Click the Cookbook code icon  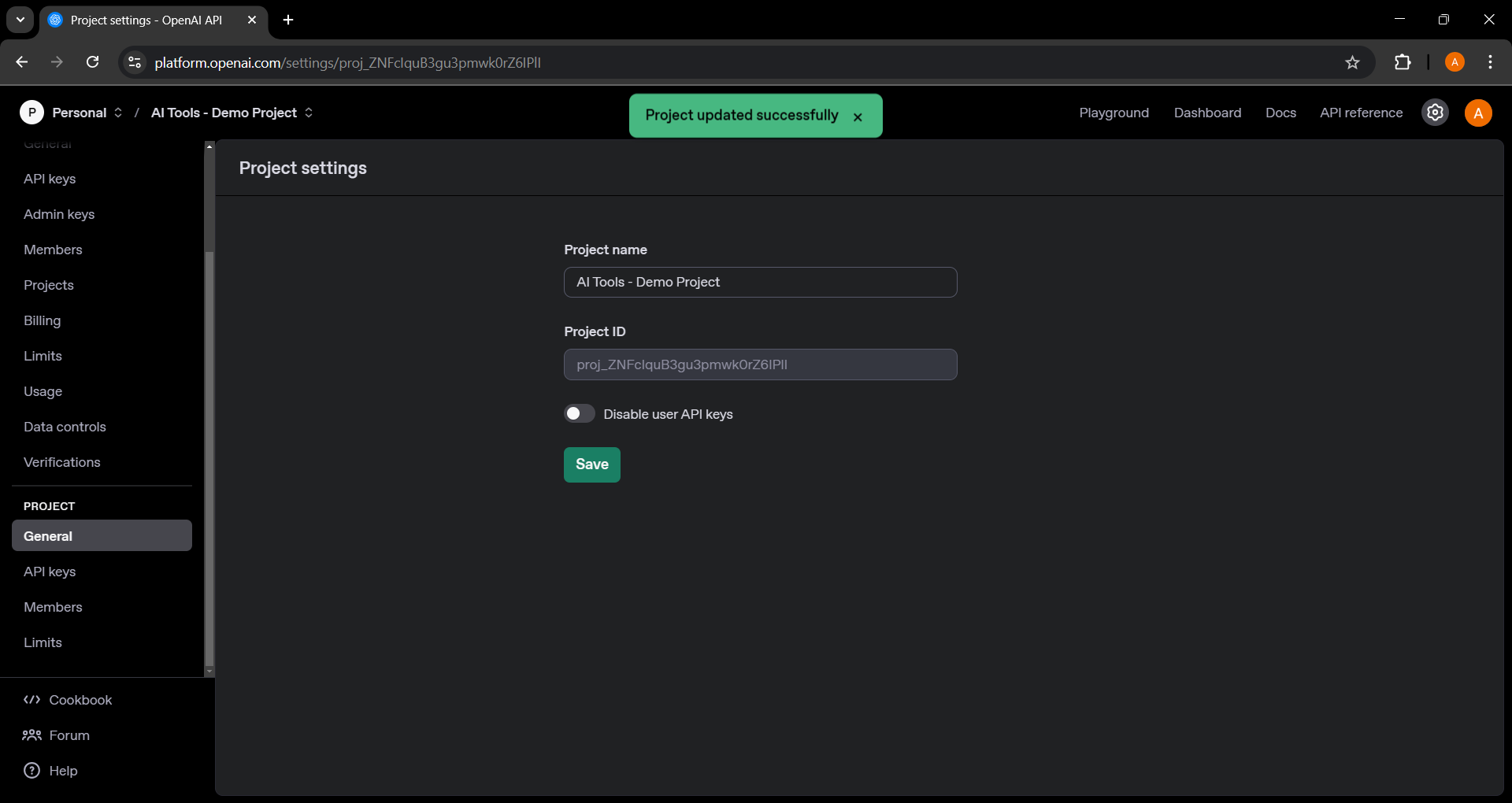pos(31,700)
